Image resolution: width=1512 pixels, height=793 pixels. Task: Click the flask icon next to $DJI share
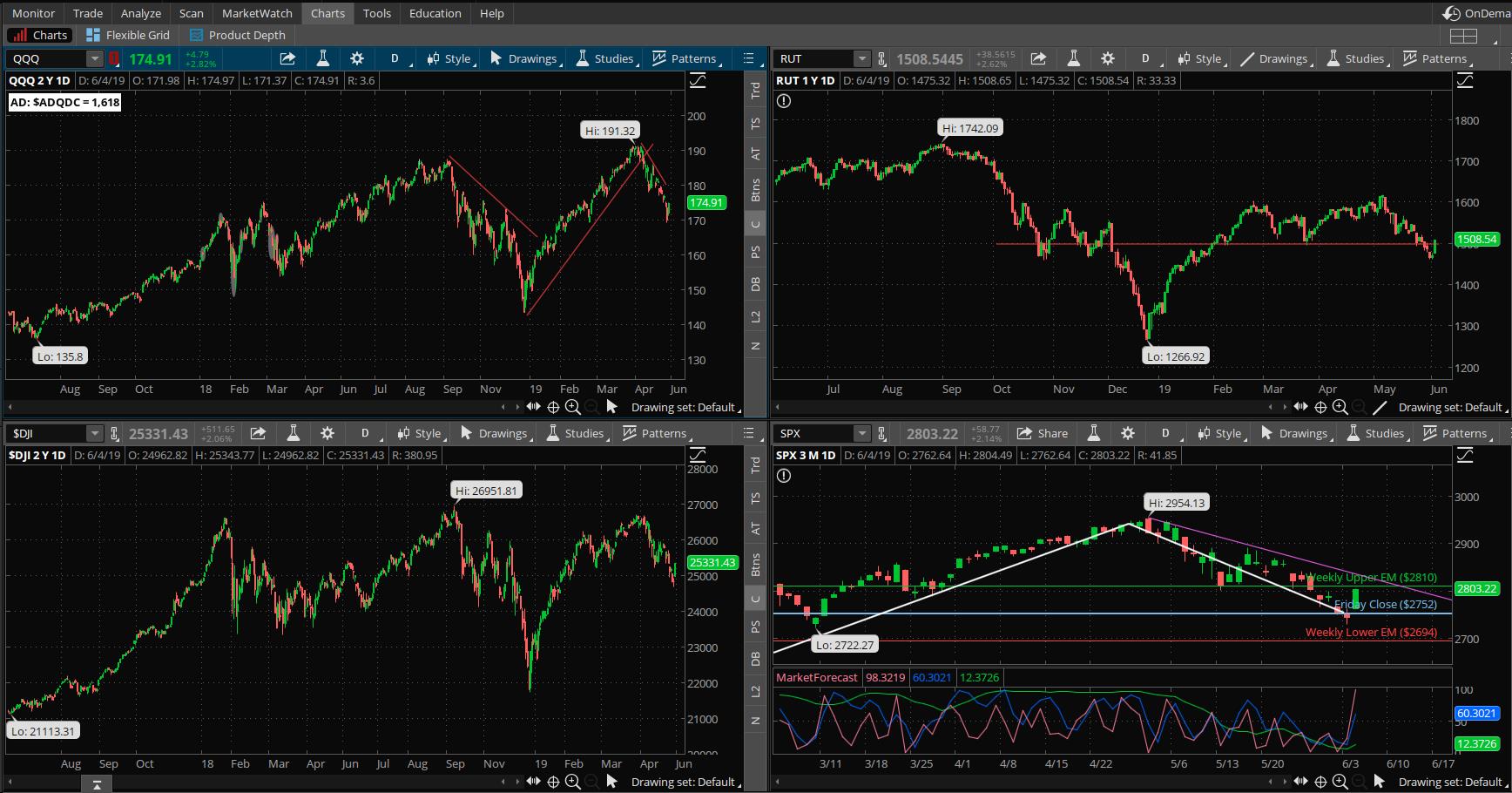point(293,433)
